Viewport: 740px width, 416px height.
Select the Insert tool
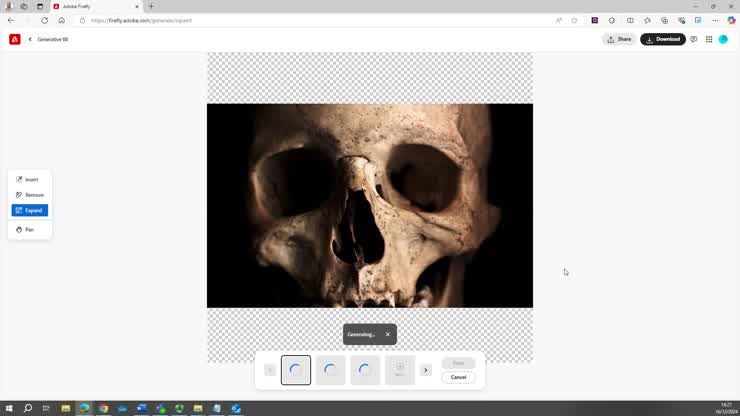pos(29,179)
